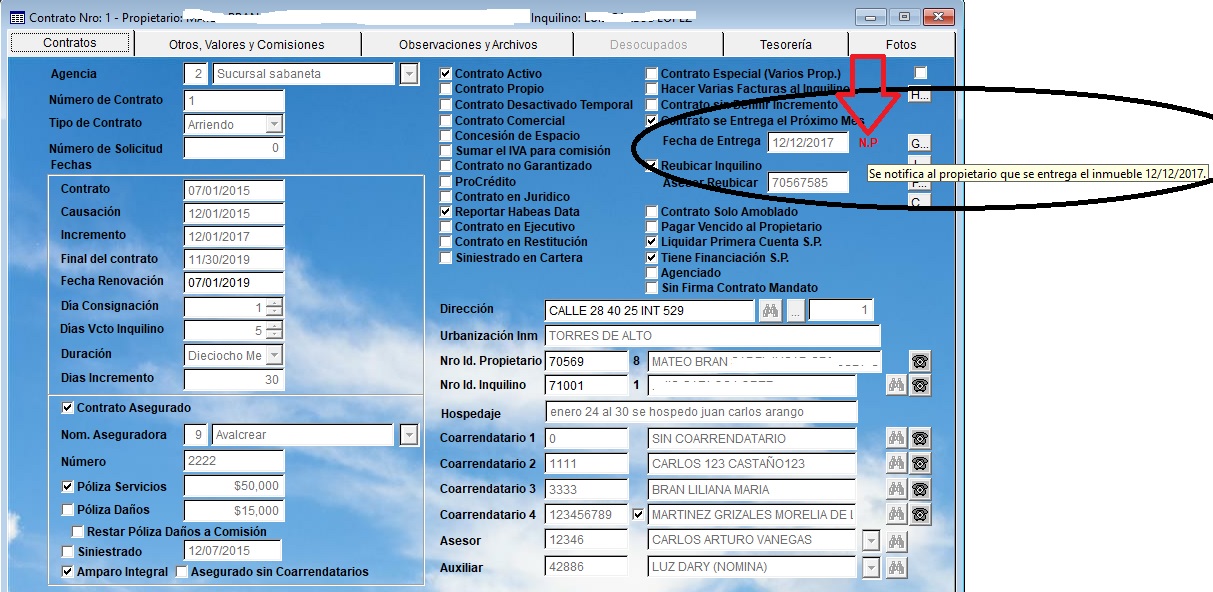1213x592 pixels.
Task: Open the Duración dropdown
Action: point(274,355)
